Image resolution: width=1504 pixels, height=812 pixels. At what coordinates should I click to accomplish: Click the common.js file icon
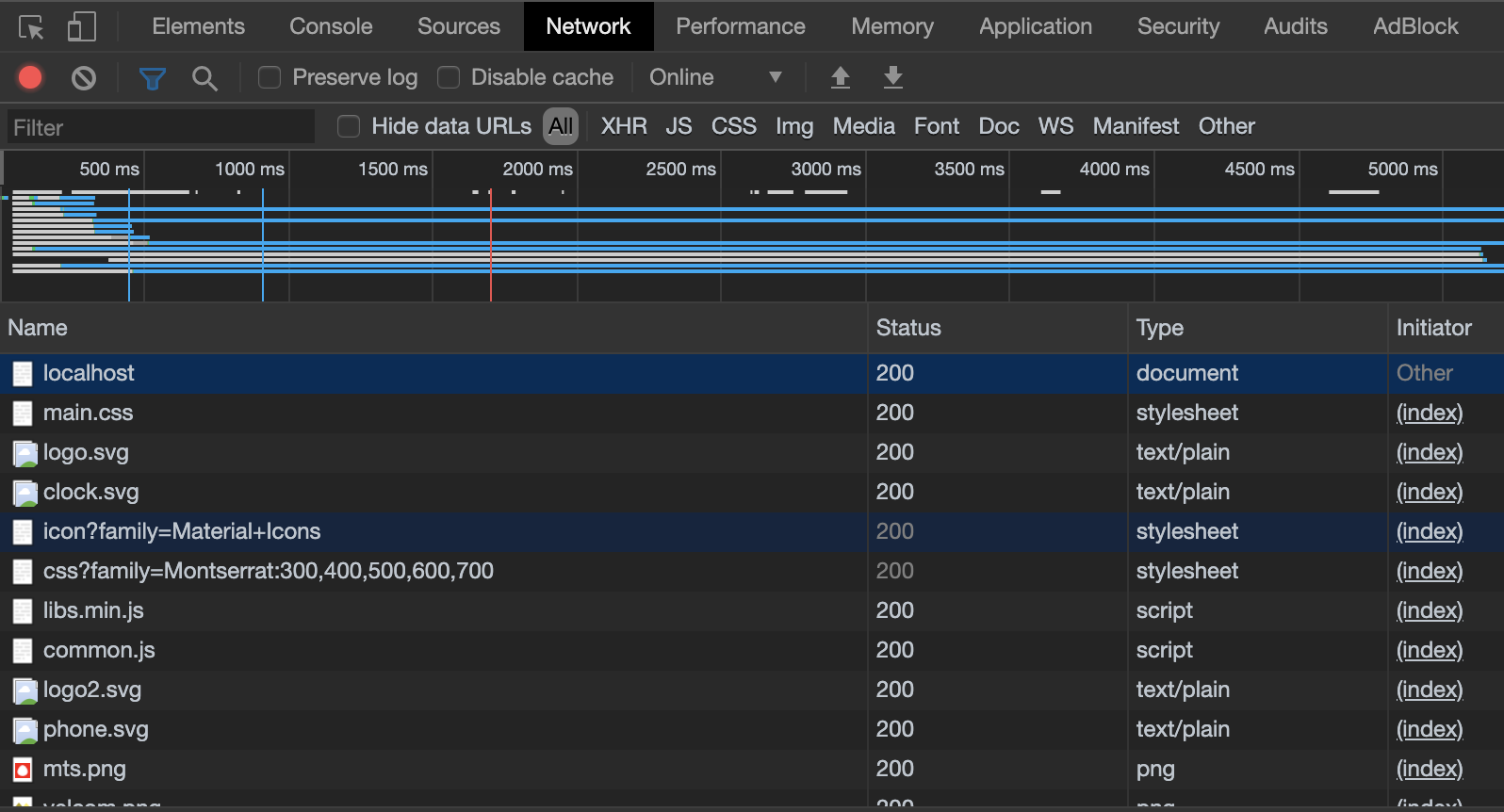[x=23, y=651]
